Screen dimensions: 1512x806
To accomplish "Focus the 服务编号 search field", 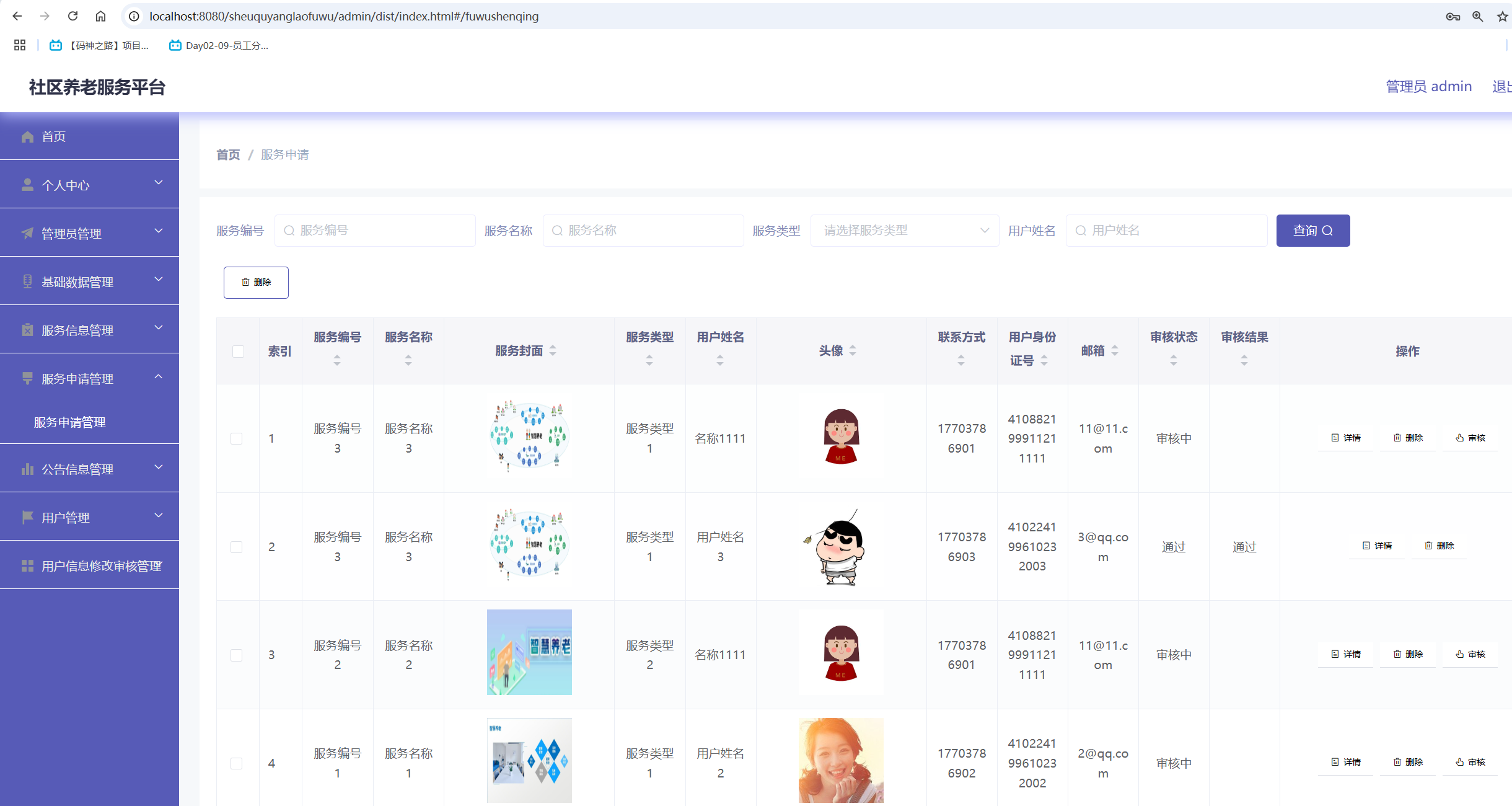I will (x=375, y=231).
